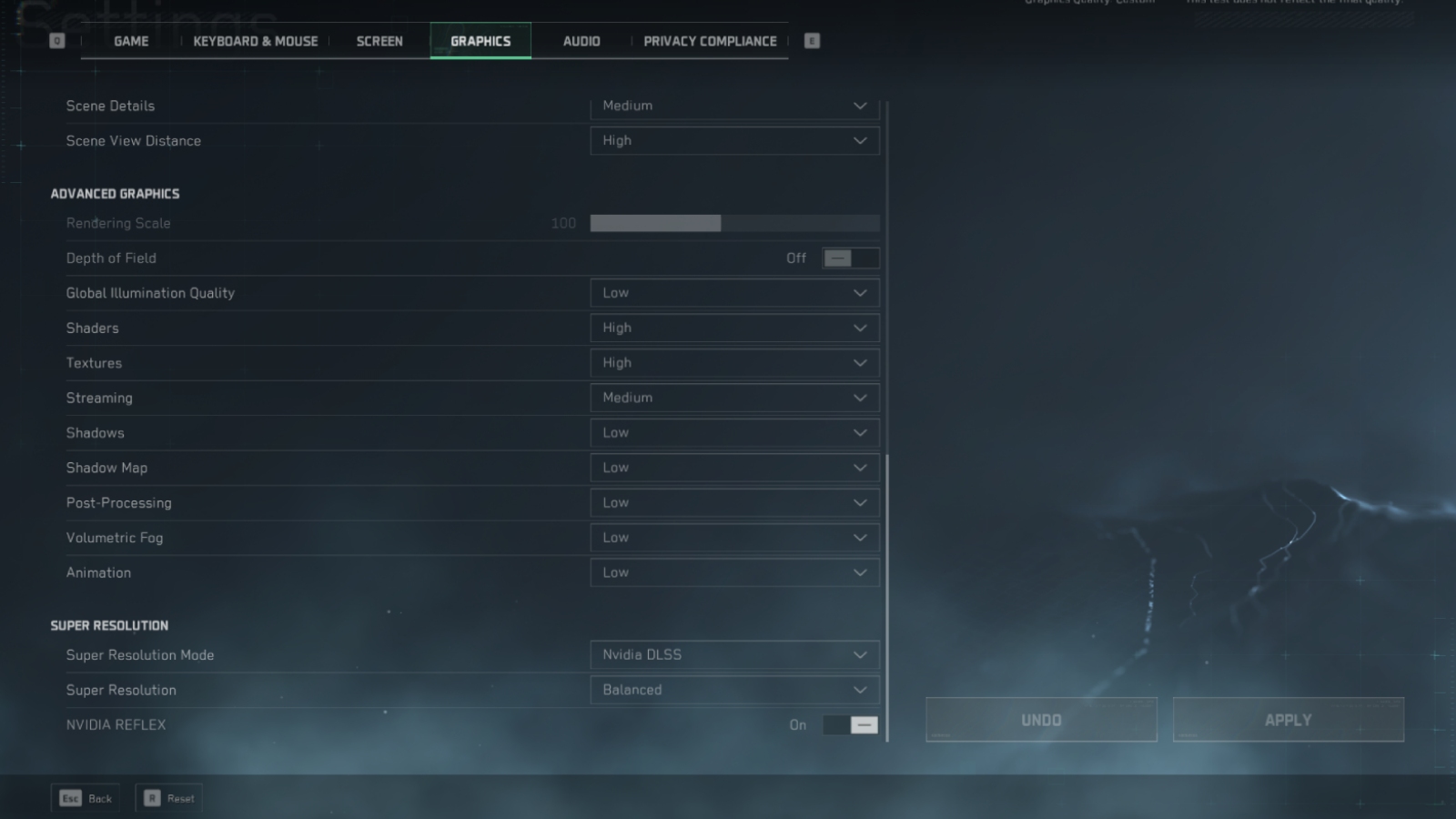Disable the NVIDIA REFLEX toggle
This screenshot has width=1456, height=819.
pyautogui.click(x=850, y=724)
